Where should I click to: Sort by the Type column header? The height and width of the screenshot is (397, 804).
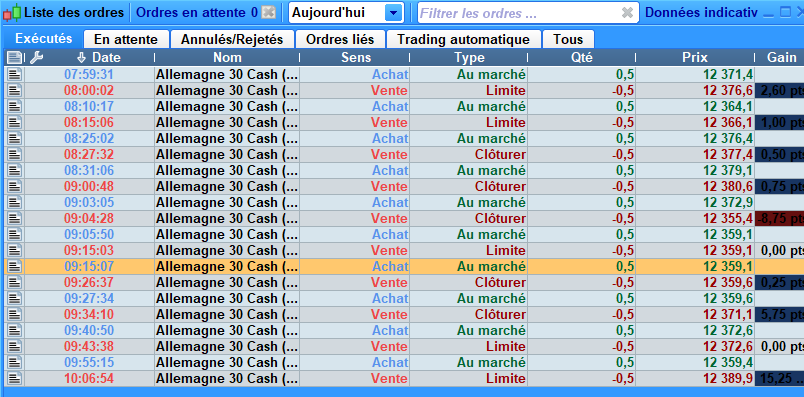[469, 57]
